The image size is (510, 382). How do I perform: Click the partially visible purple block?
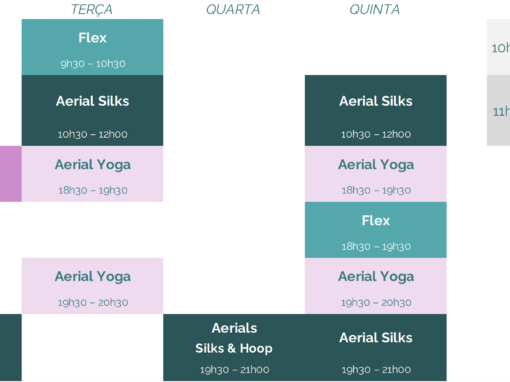click(11, 174)
